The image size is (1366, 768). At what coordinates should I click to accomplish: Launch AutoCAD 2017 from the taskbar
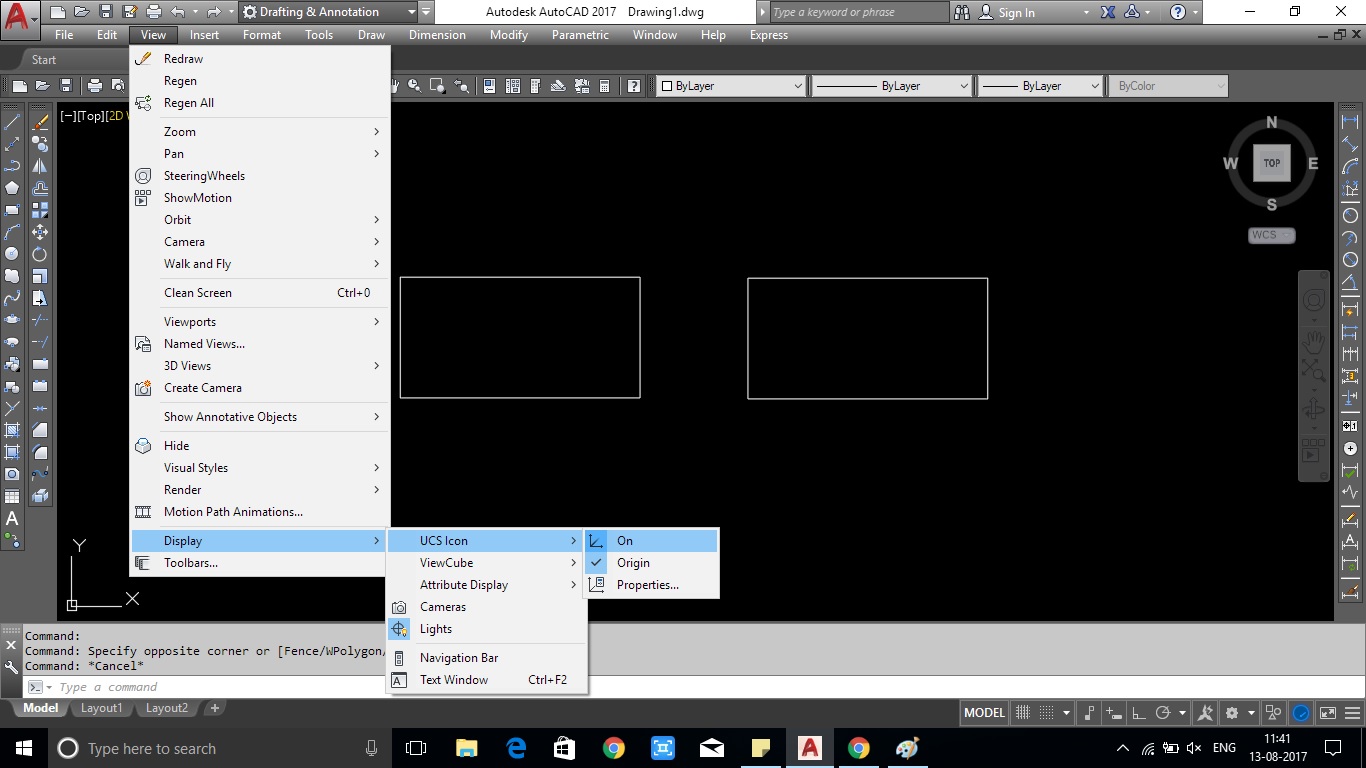[809, 748]
